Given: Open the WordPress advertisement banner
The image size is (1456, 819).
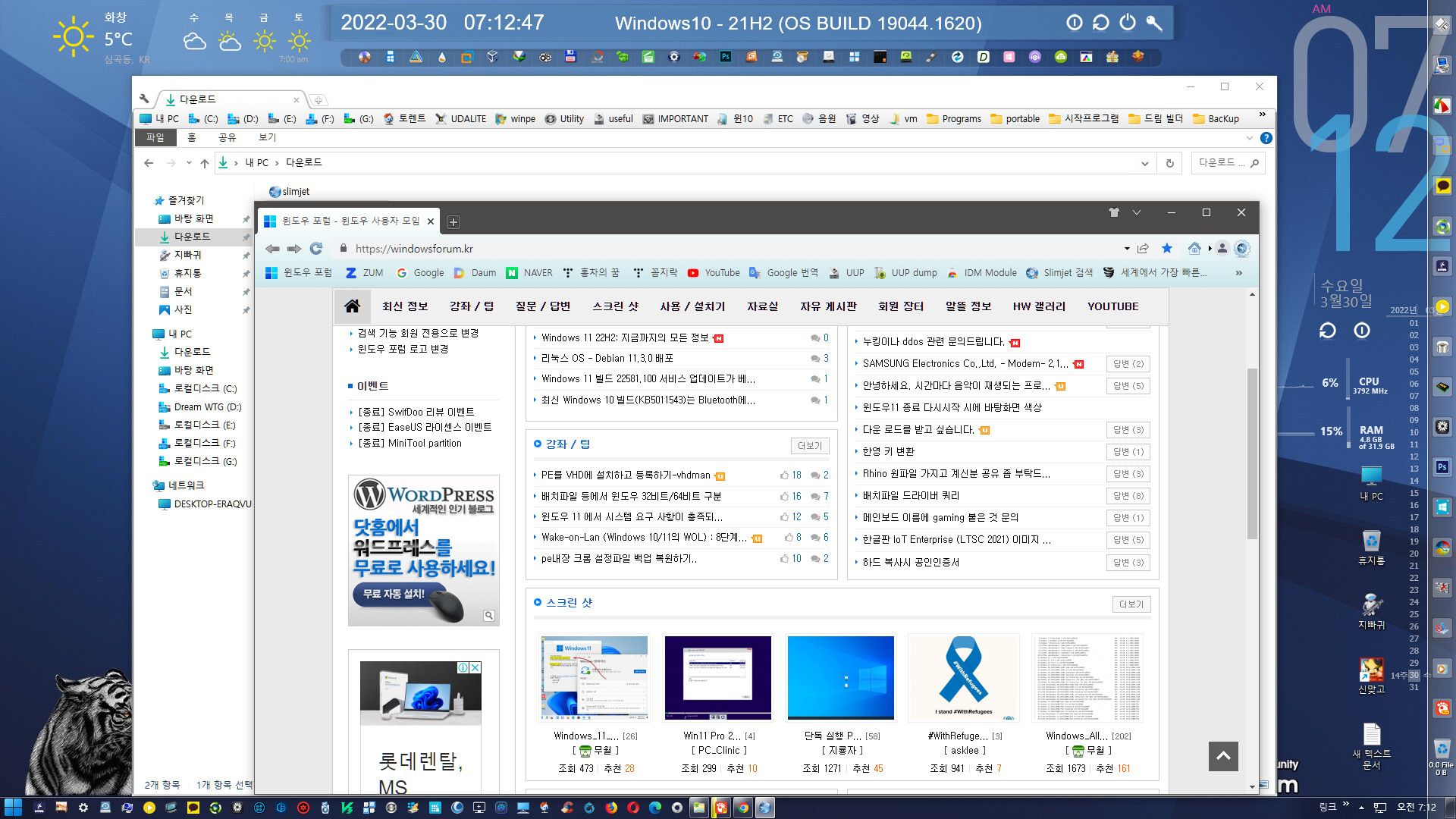Looking at the screenshot, I should pos(423,551).
